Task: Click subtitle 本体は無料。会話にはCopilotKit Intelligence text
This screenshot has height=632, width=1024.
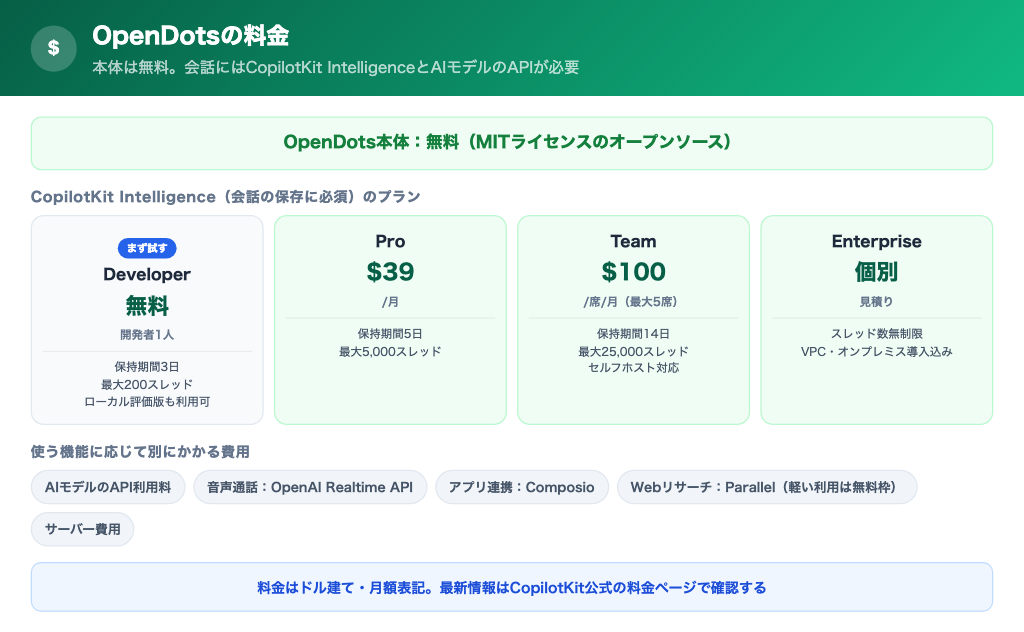Action: 336,67
